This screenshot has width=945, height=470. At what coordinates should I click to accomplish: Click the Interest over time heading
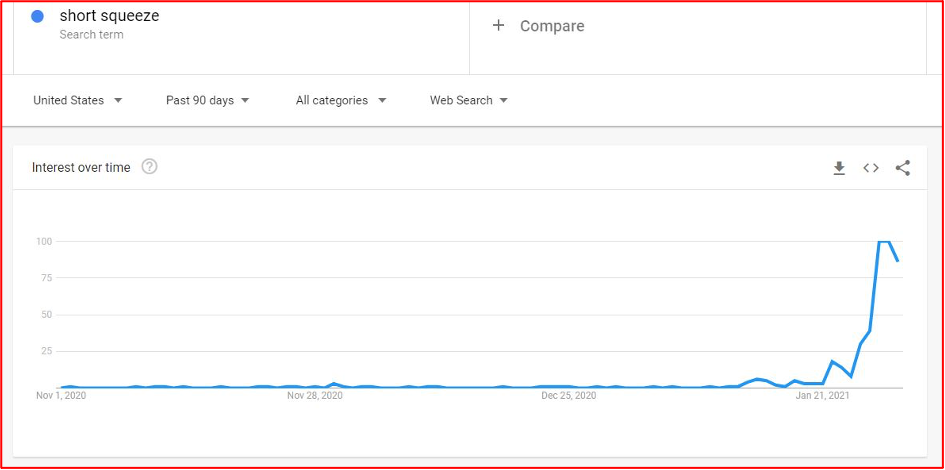coord(81,168)
